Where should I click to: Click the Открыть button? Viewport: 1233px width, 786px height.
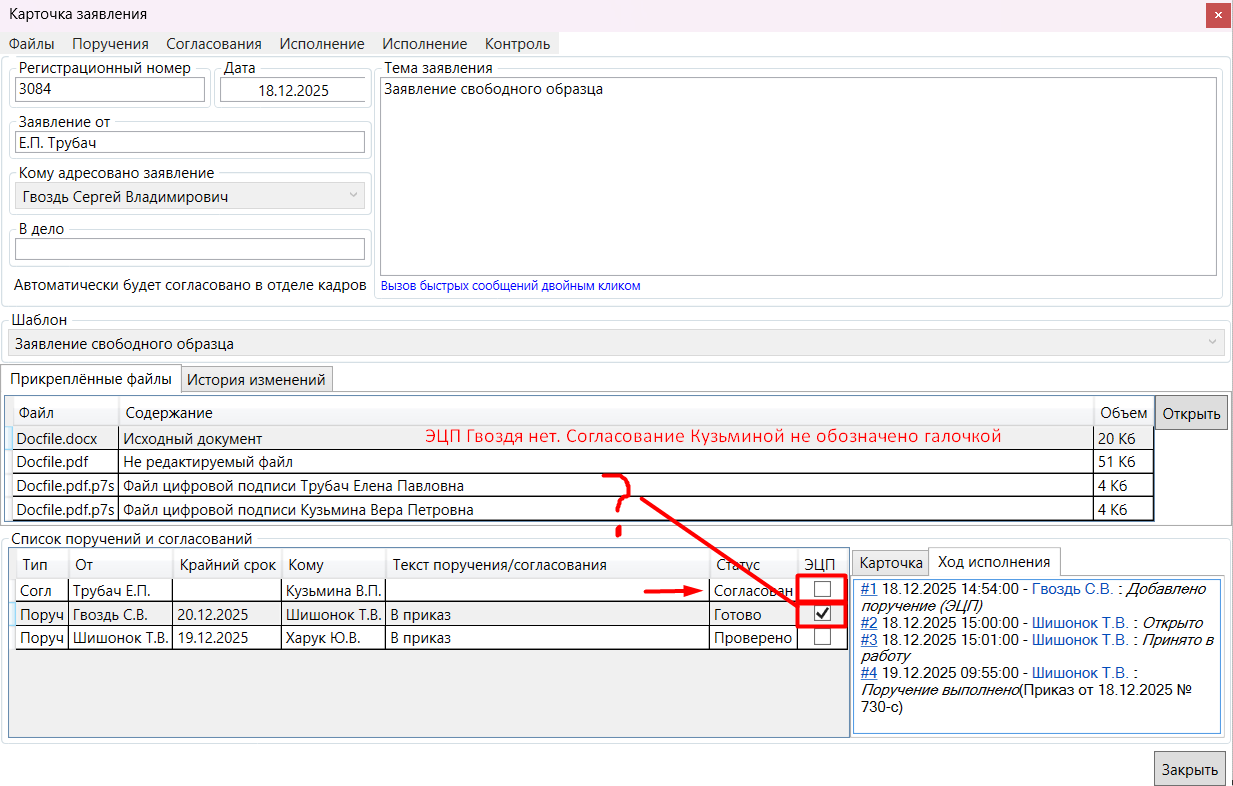1191,413
